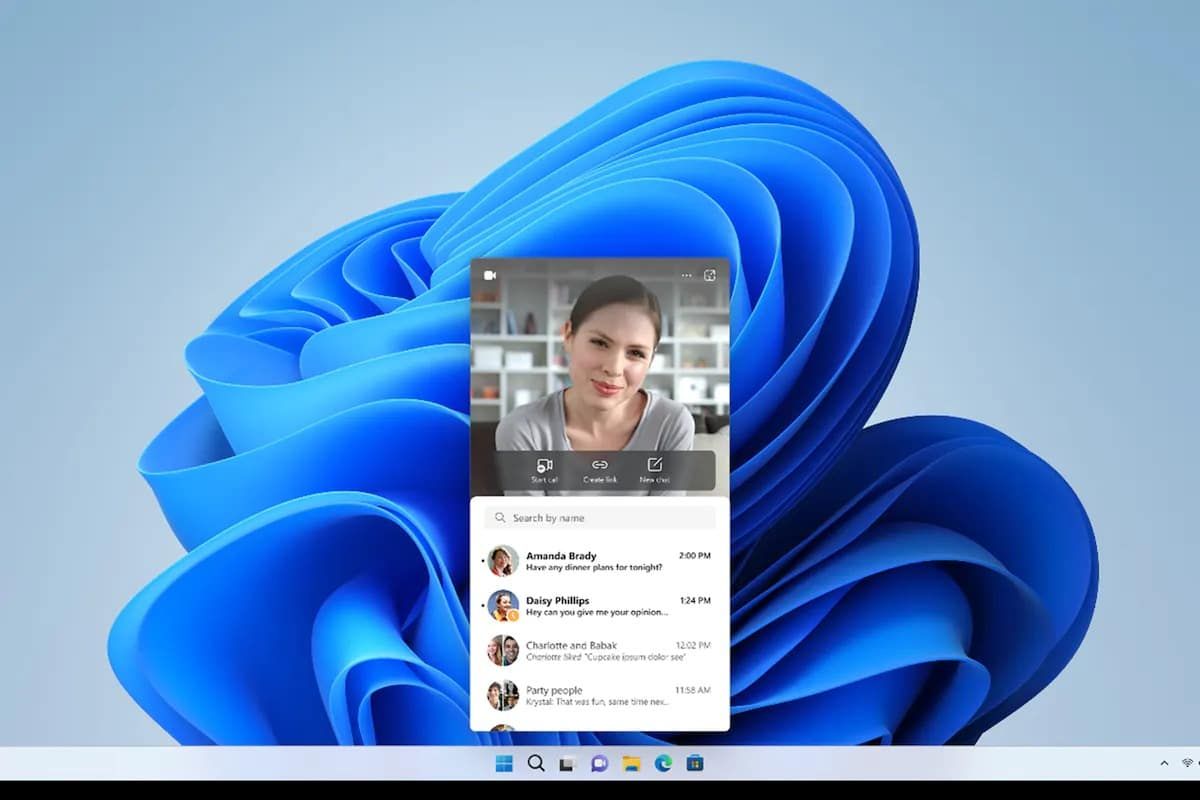Expand the hidden system tray icons chevron
Viewport: 1200px width, 800px height.
click(x=1164, y=763)
